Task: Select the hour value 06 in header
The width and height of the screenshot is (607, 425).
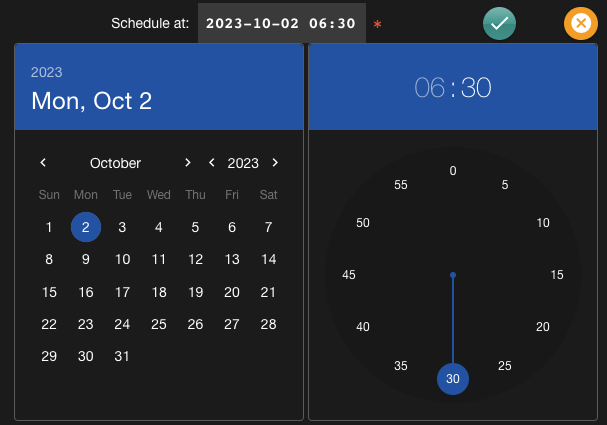Action: pos(429,88)
